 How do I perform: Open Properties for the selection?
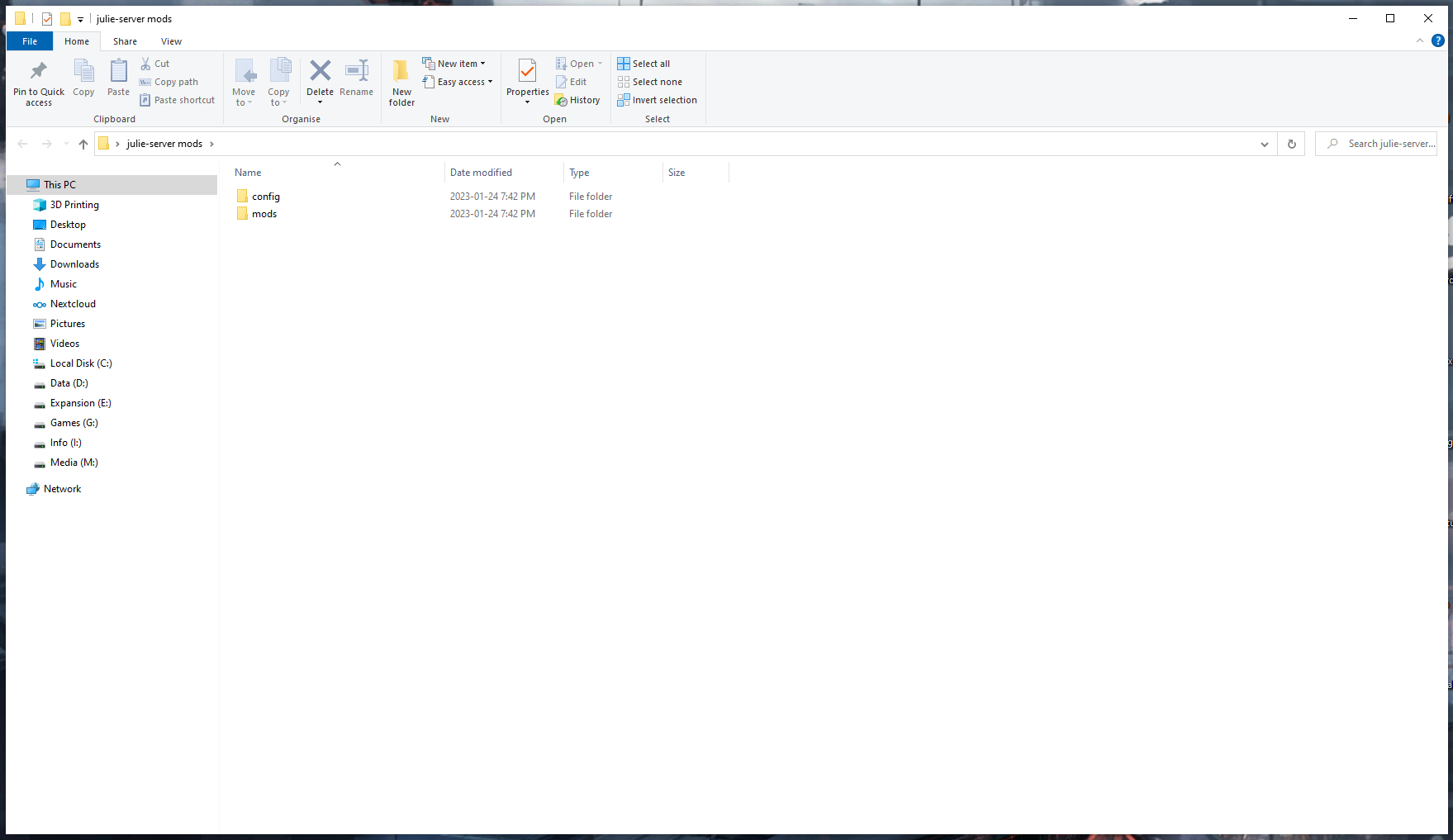(x=527, y=82)
